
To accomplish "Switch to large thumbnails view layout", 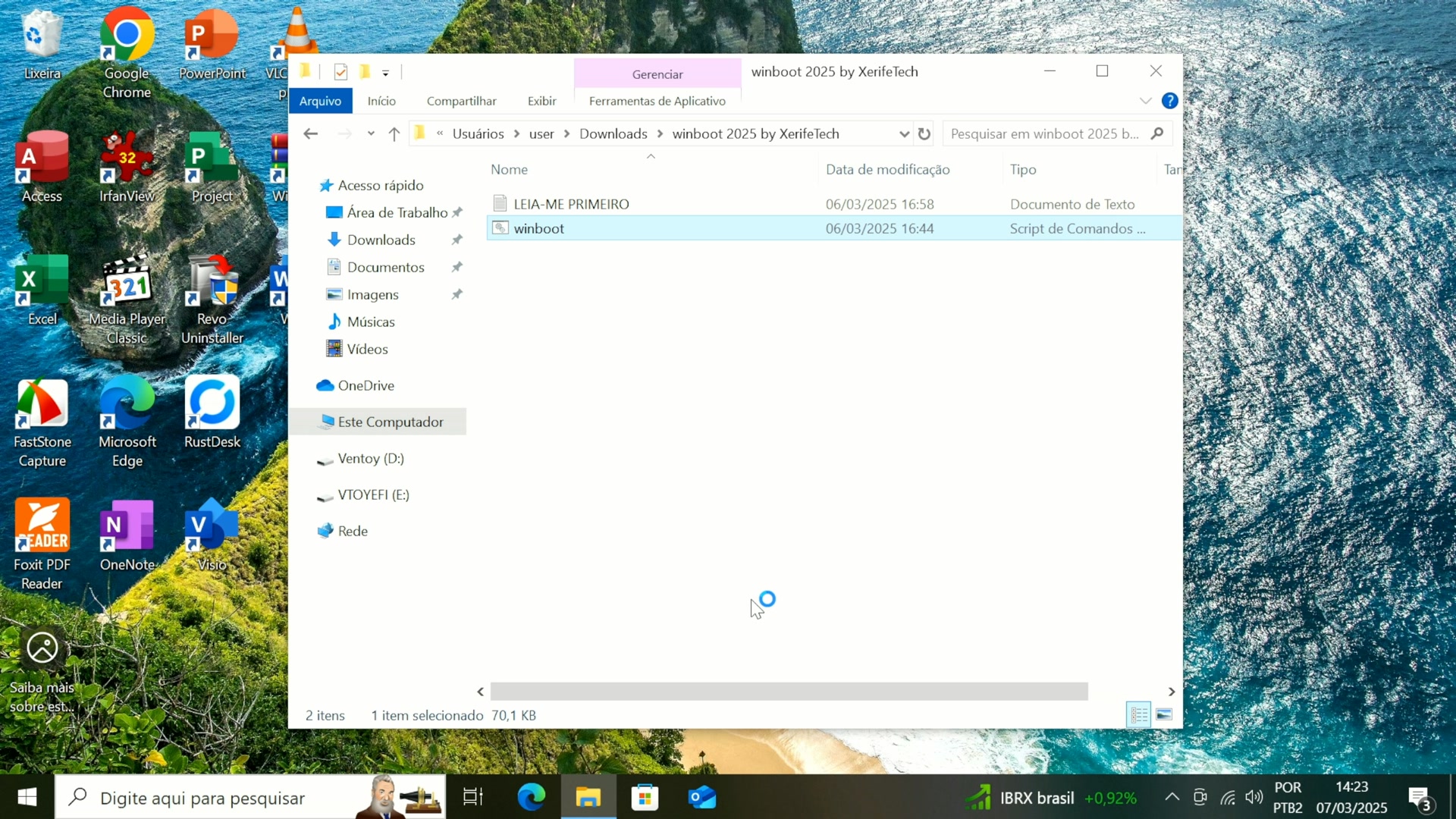I will click(1164, 714).
